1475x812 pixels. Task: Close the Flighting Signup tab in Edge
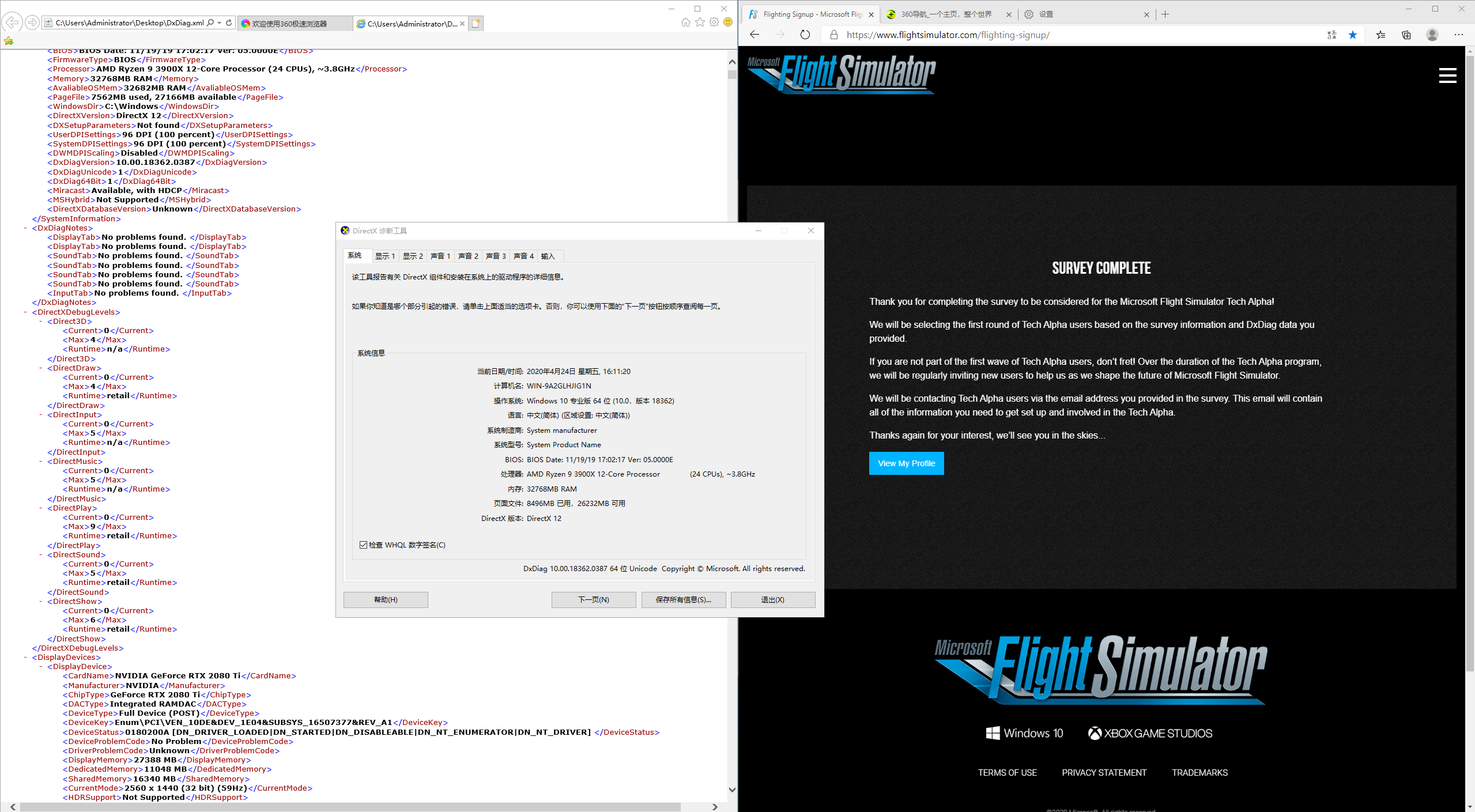click(871, 15)
